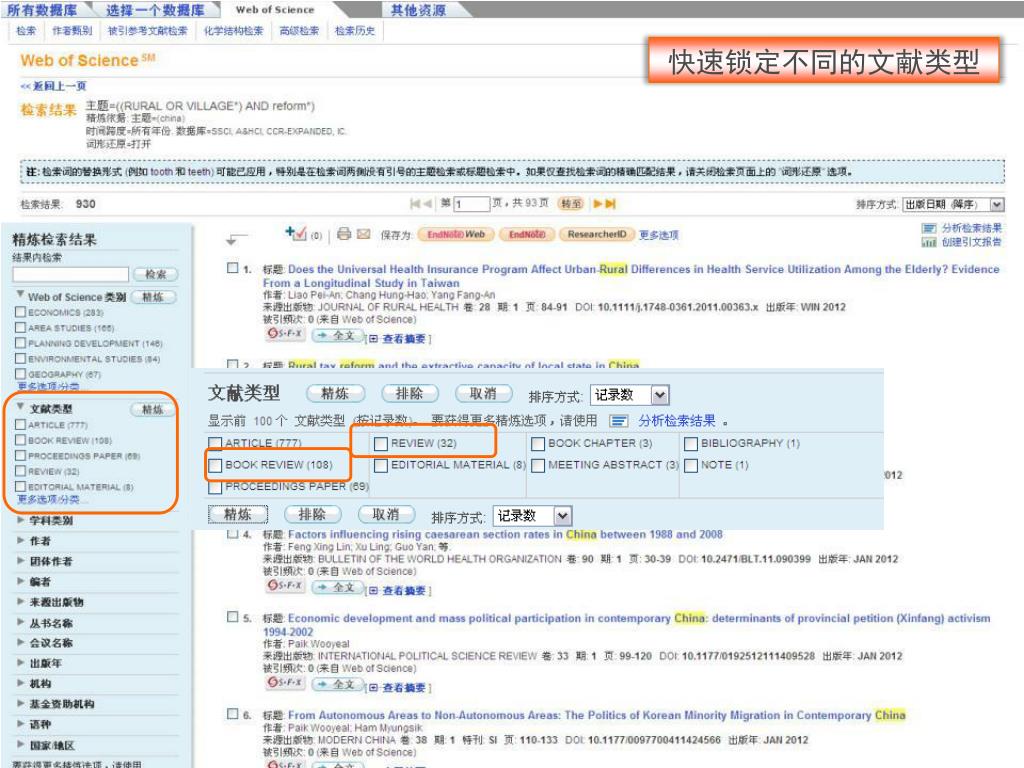Open bottom sort dropdown in popup
The height and width of the screenshot is (768, 1024).
[563, 516]
